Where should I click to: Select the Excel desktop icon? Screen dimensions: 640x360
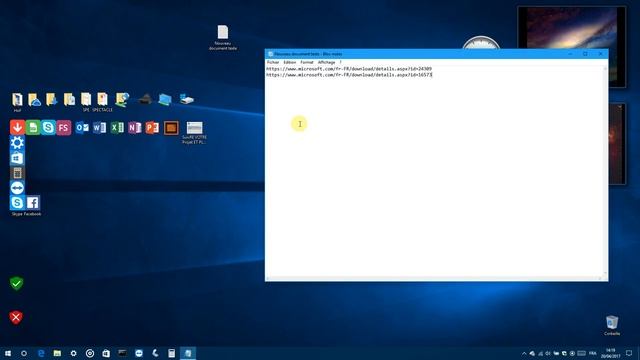pos(117,128)
